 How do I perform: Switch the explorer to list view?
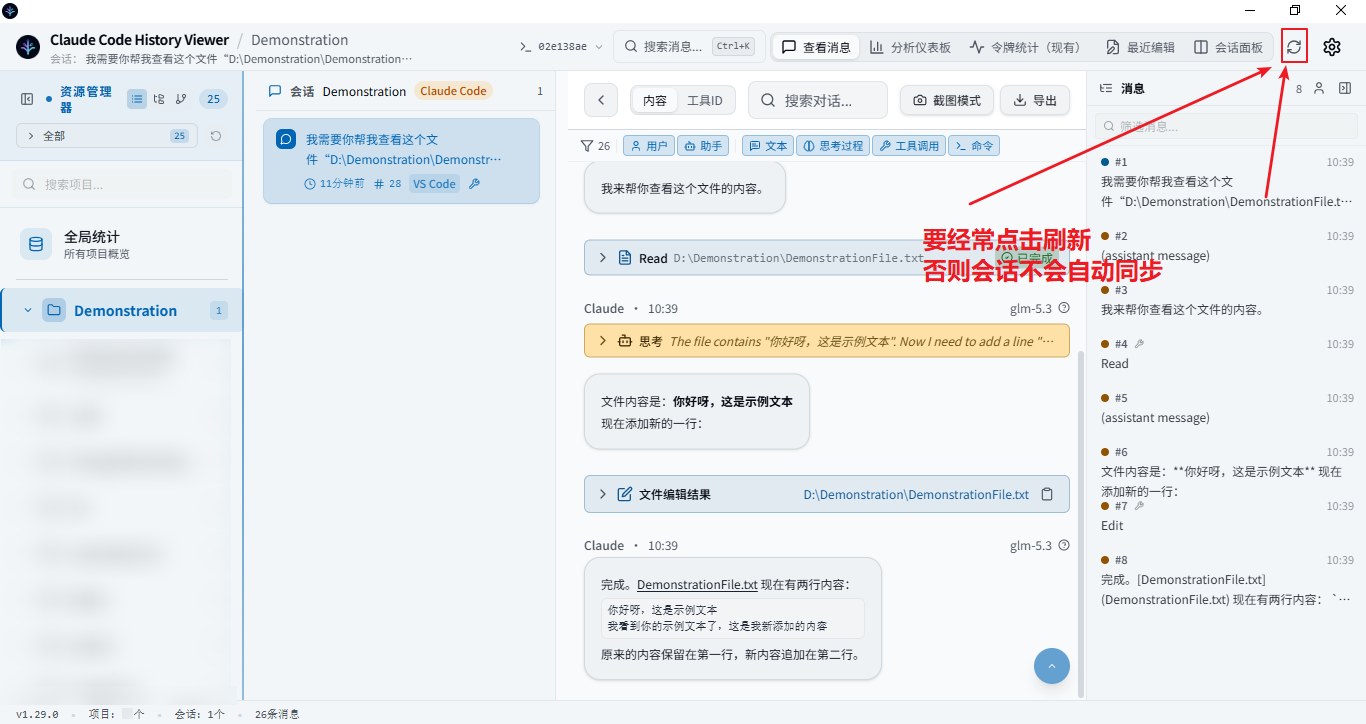(x=137, y=99)
